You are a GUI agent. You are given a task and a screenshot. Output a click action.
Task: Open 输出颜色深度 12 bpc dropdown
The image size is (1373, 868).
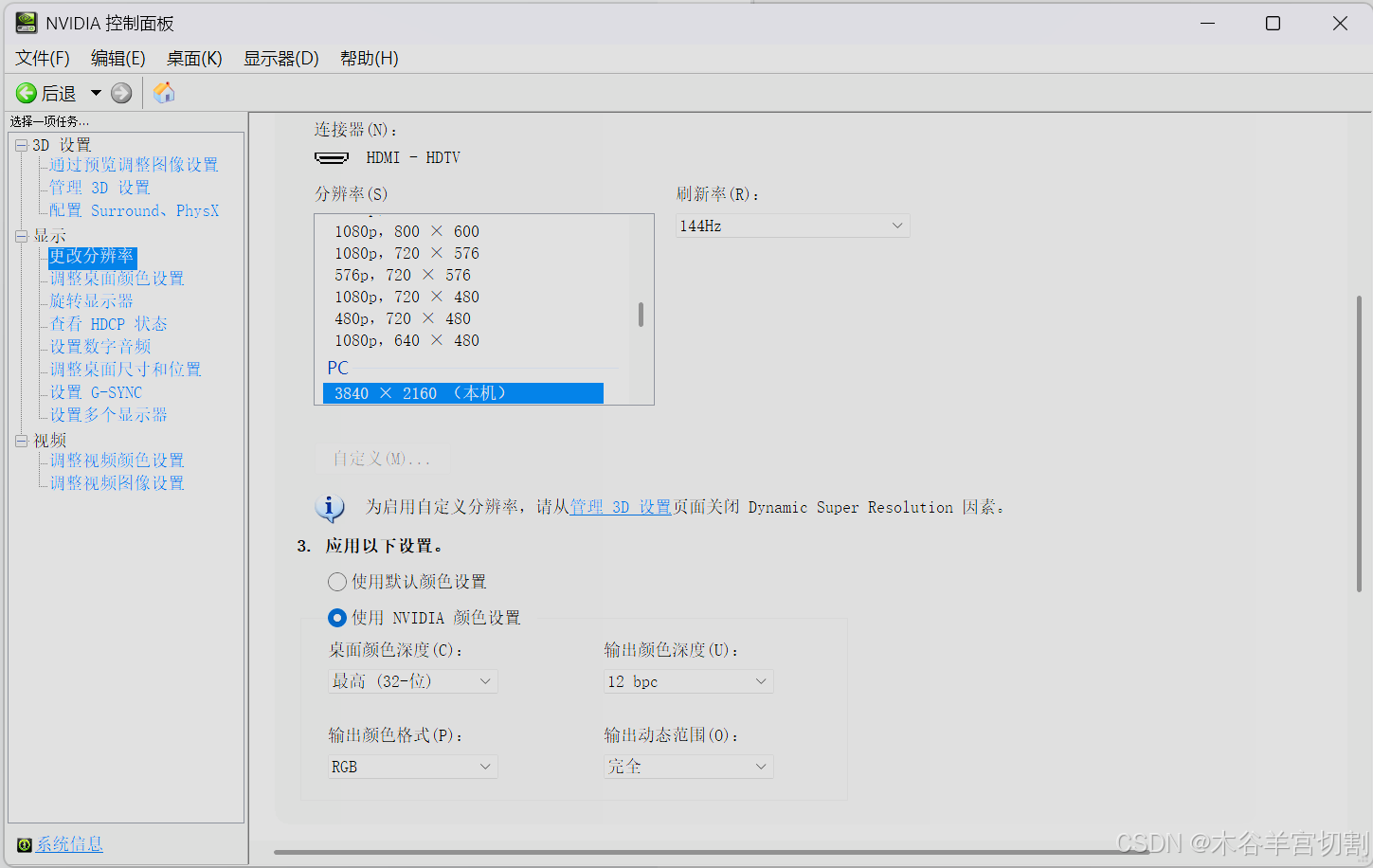tap(688, 681)
